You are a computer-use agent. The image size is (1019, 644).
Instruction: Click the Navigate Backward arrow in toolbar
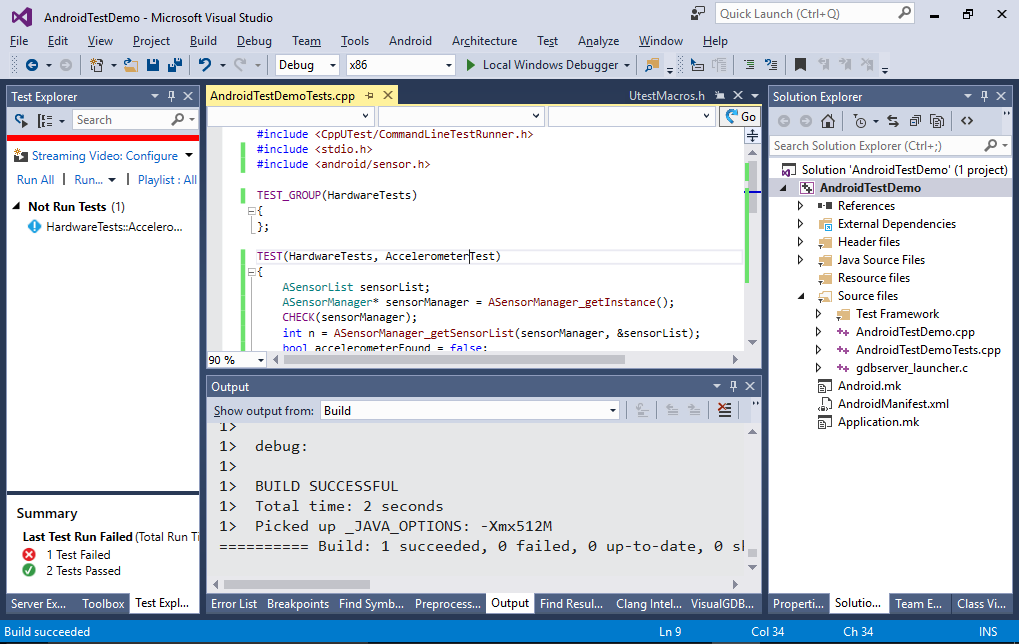point(31,65)
